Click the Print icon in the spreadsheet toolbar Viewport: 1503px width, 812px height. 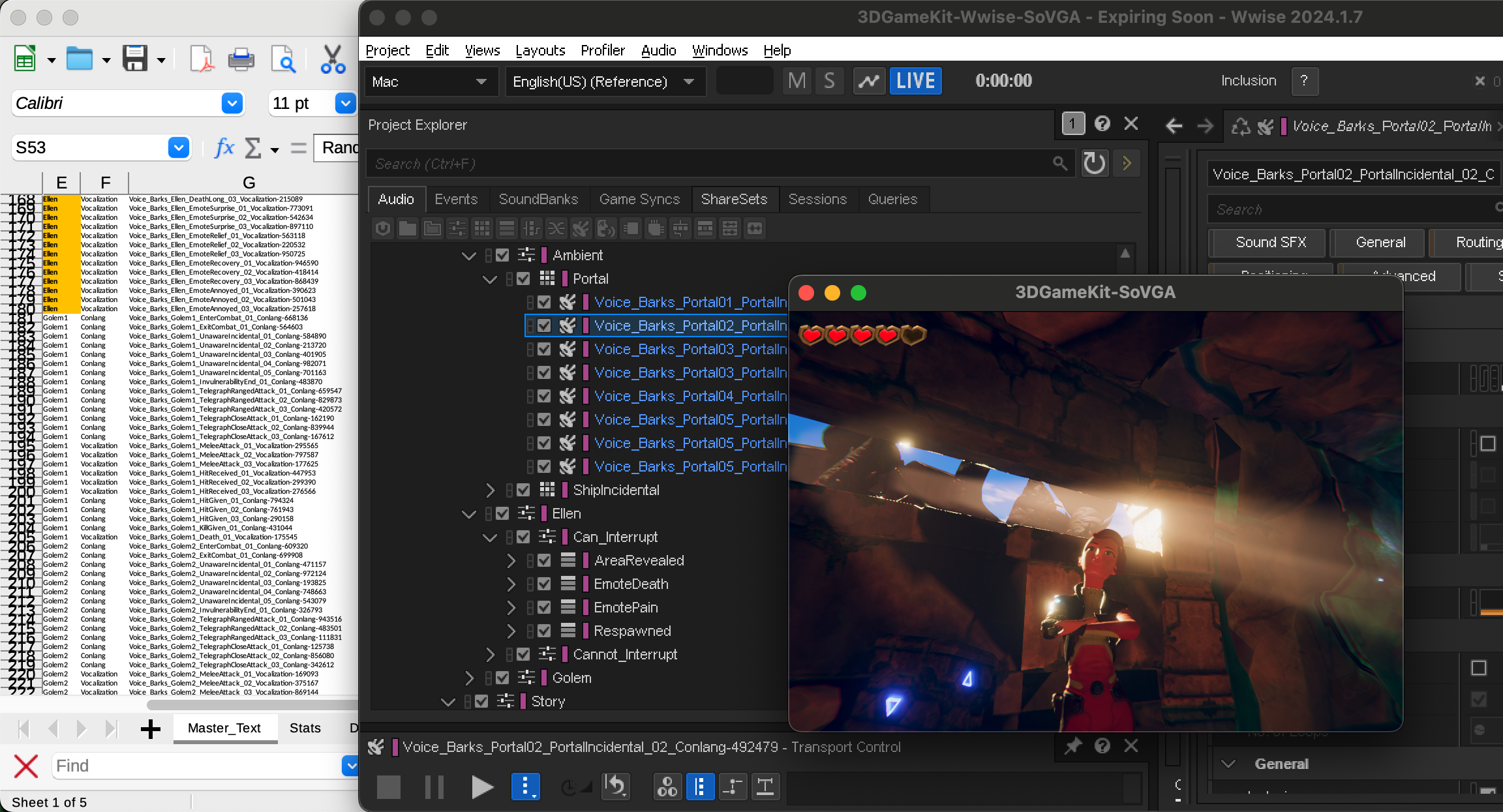pyautogui.click(x=241, y=59)
